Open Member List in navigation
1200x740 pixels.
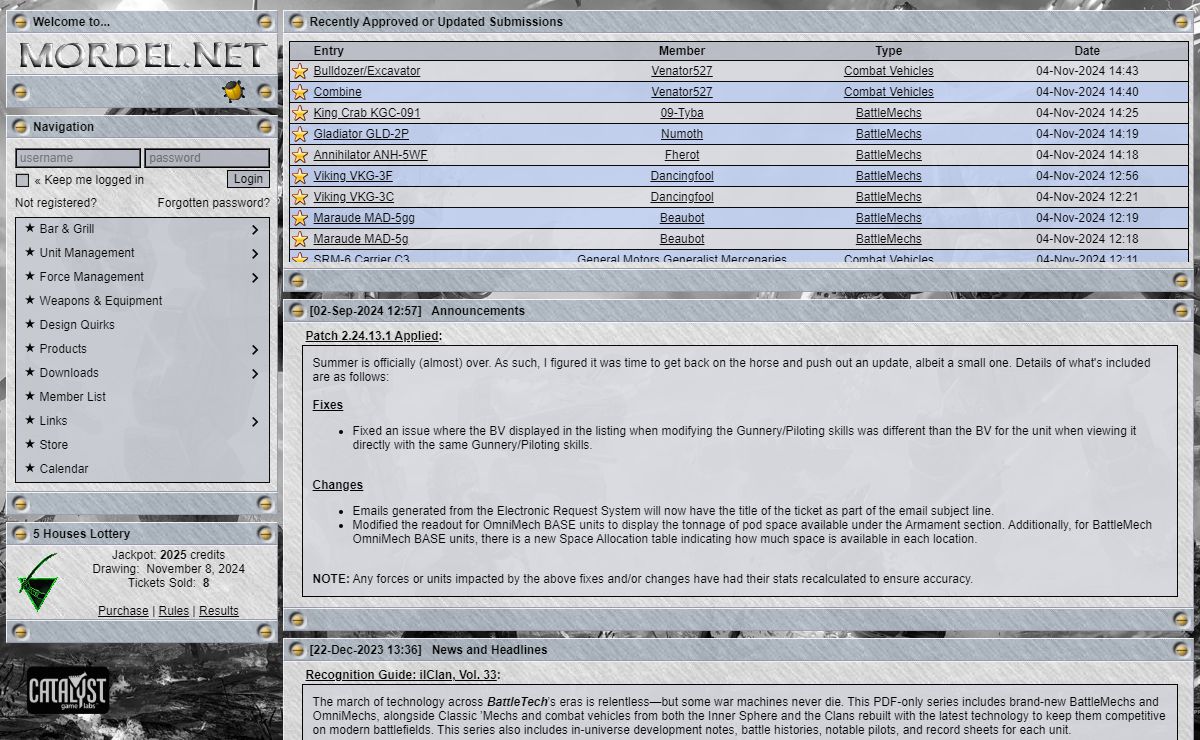coord(73,397)
